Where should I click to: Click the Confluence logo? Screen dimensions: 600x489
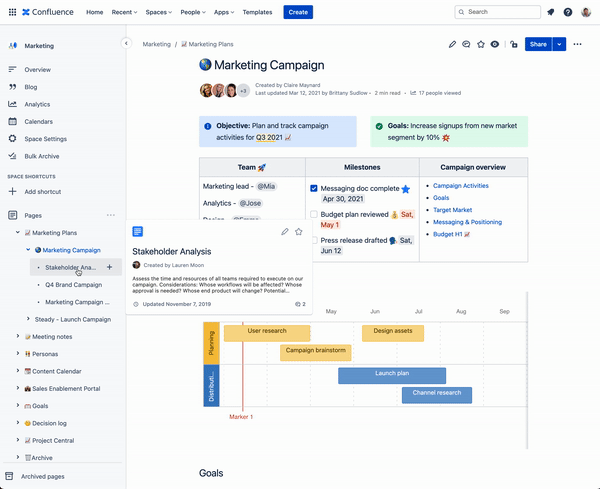pyautogui.click(x=48, y=12)
